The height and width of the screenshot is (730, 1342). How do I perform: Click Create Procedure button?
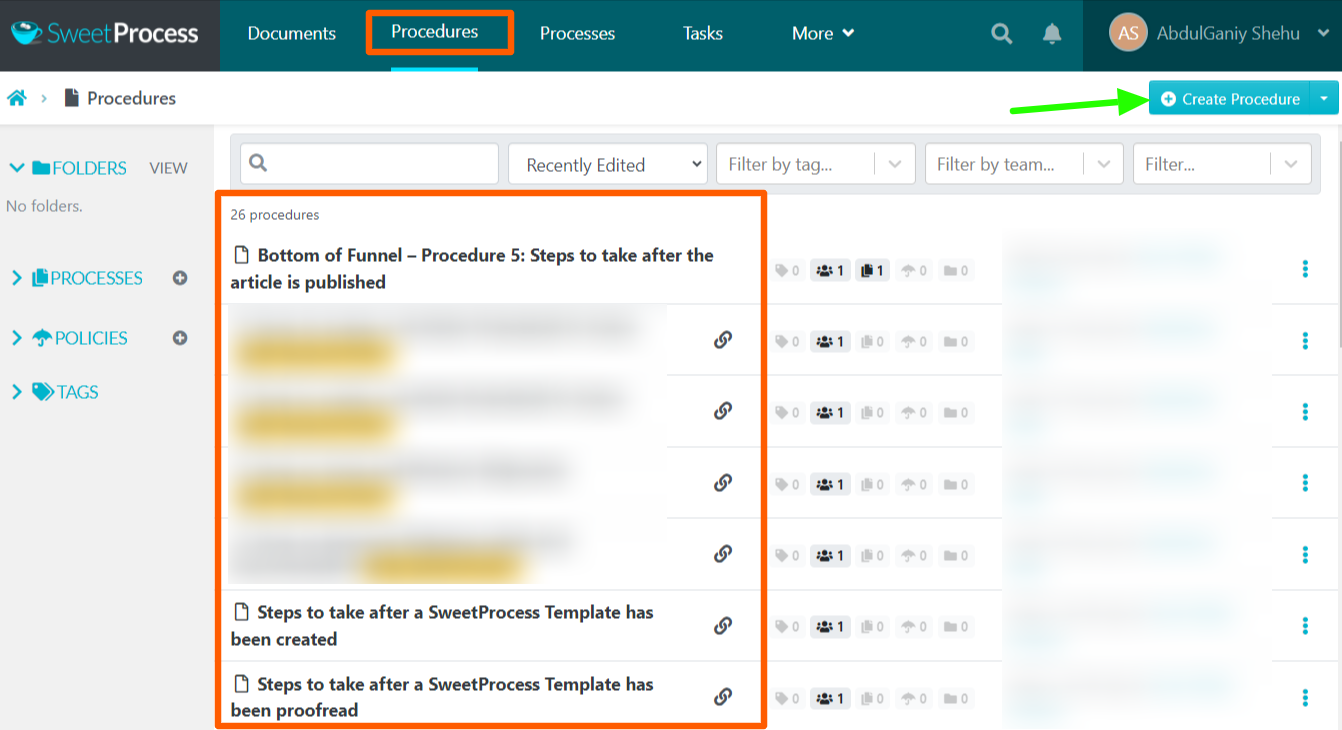click(1230, 98)
